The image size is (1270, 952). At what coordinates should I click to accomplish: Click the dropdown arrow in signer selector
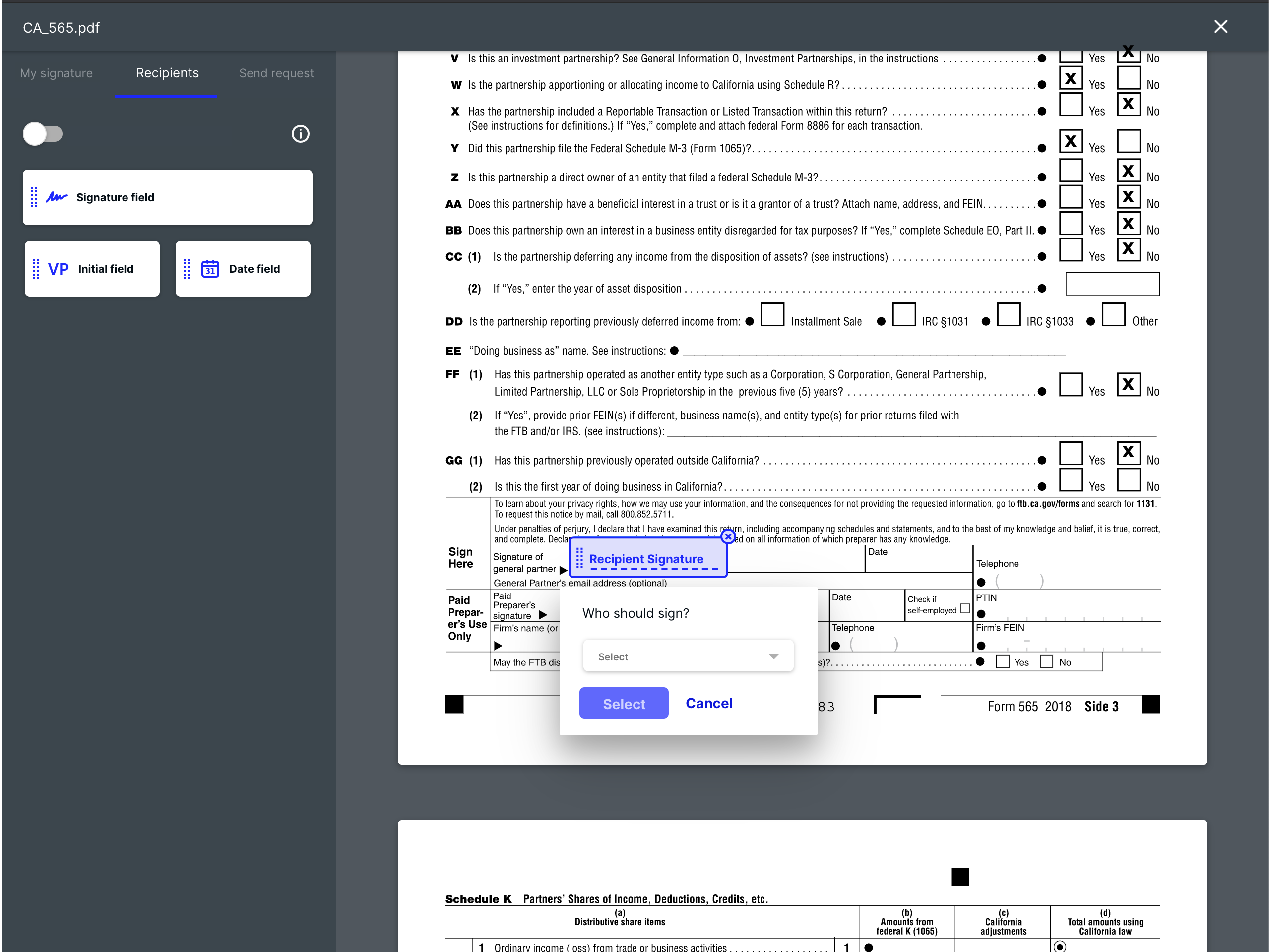(x=773, y=656)
